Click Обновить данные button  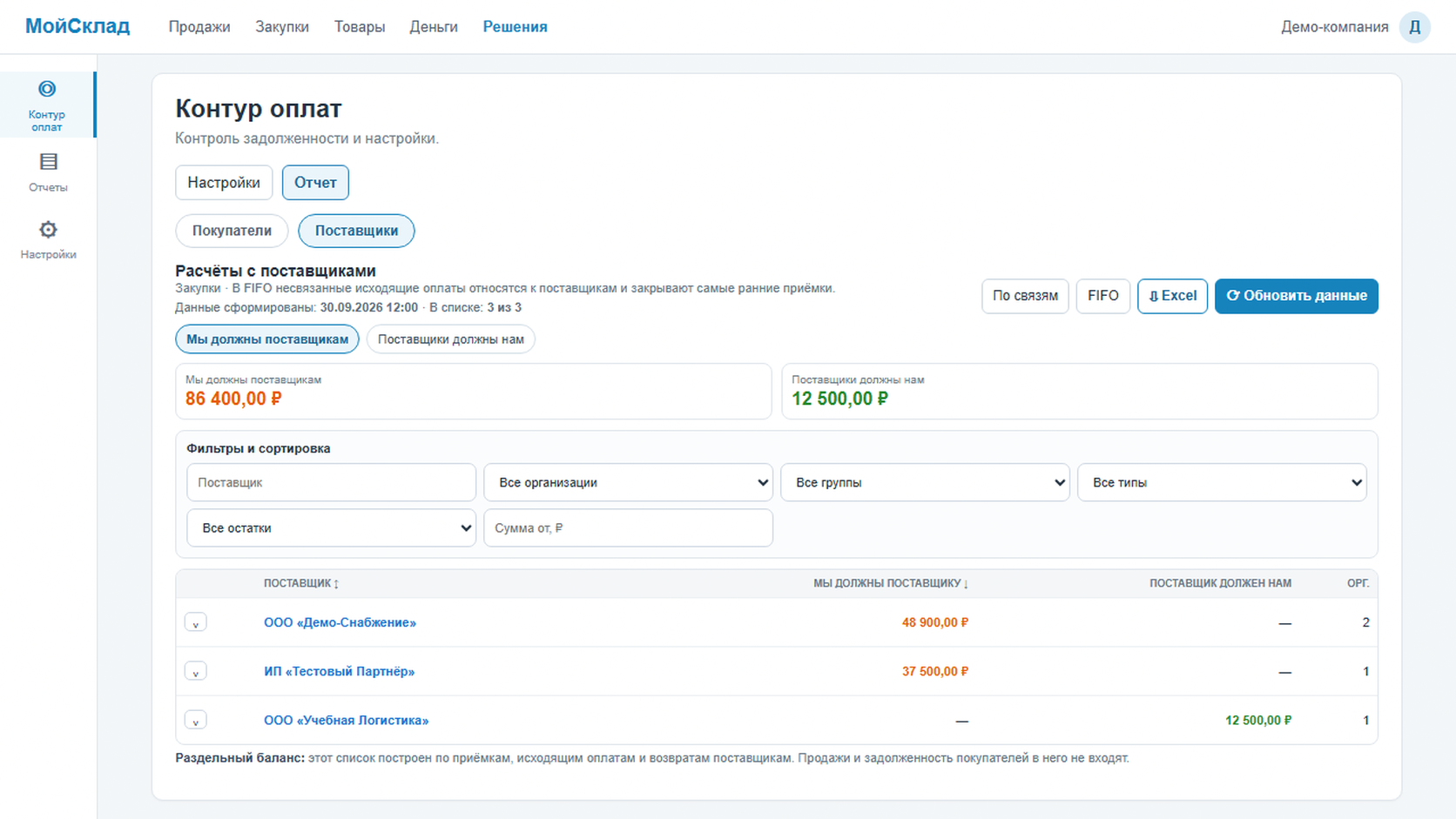coord(1296,296)
